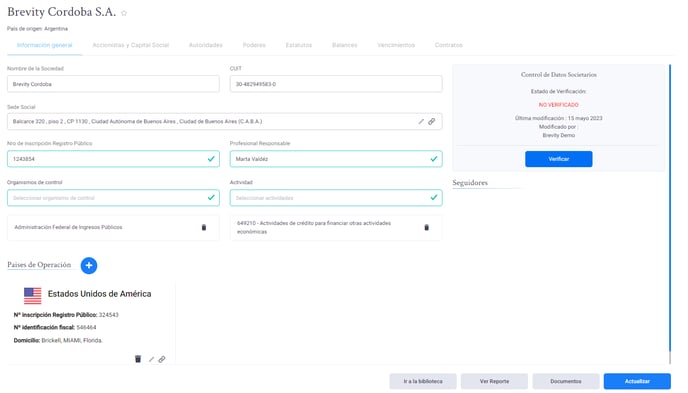
Task: Click the Domicilio Brickell, MIAMI, Florida text
Action: pos(58,340)
